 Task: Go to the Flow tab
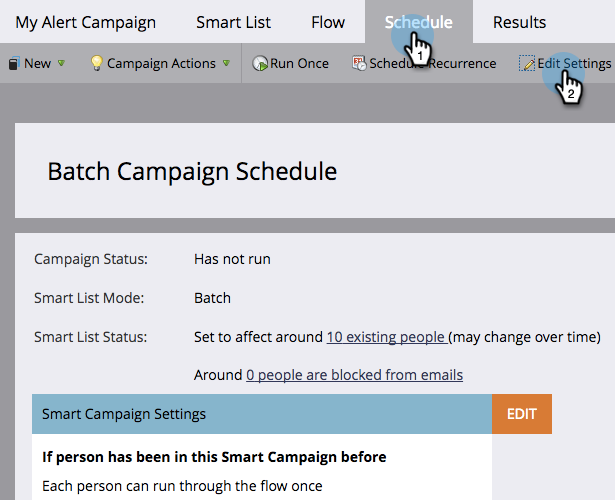(328, 22)
